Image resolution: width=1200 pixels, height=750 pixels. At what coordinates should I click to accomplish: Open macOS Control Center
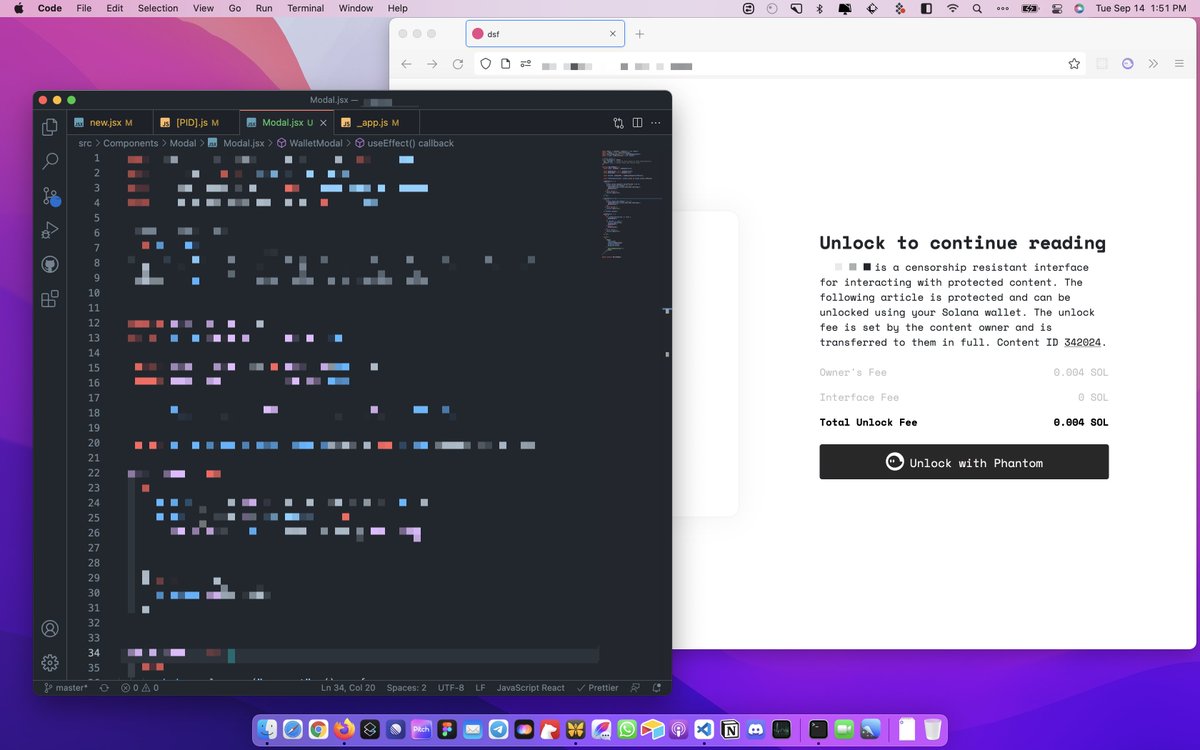[x=1057, y=8]
